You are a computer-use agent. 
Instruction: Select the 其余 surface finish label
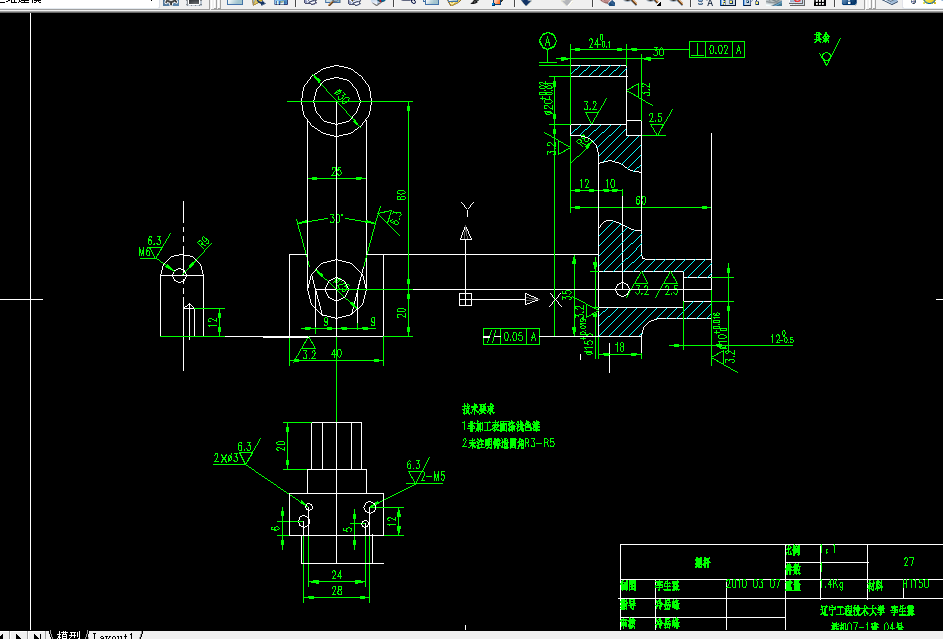pyautogui.click(x=822, y=38)
